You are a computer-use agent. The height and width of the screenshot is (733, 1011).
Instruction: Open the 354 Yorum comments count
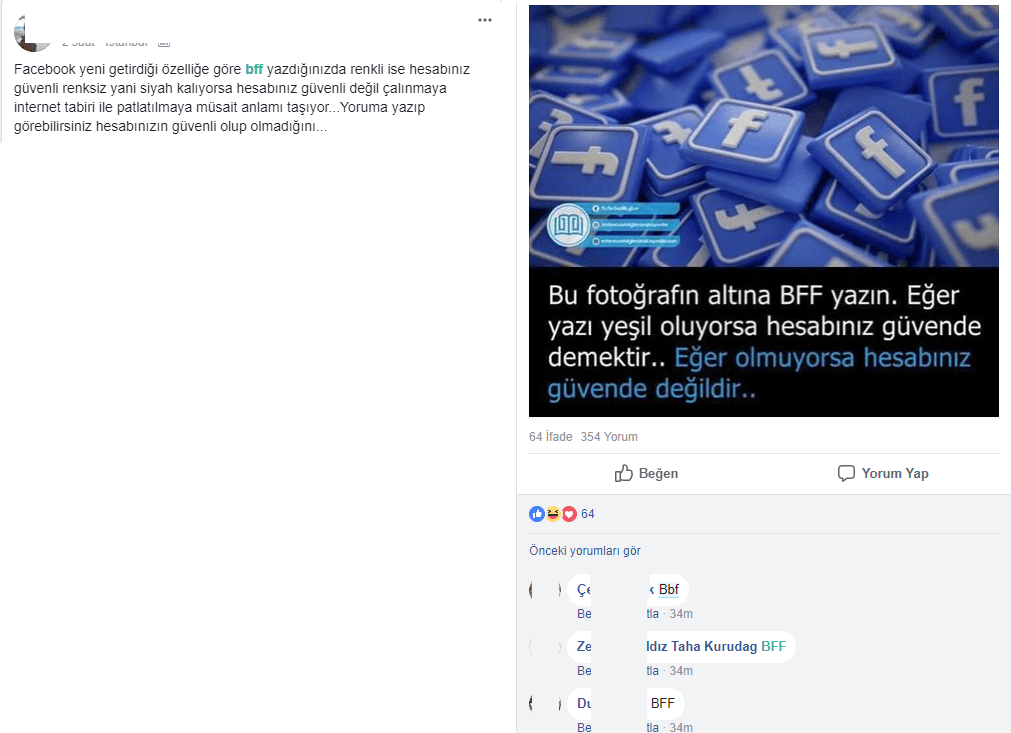[x=609, y=436]
